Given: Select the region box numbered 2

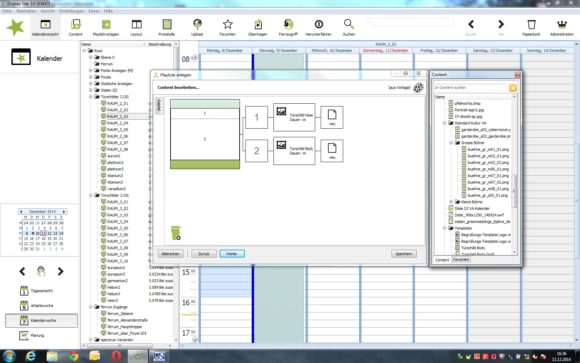Looking at the screenshot, I should coord(256,151).
